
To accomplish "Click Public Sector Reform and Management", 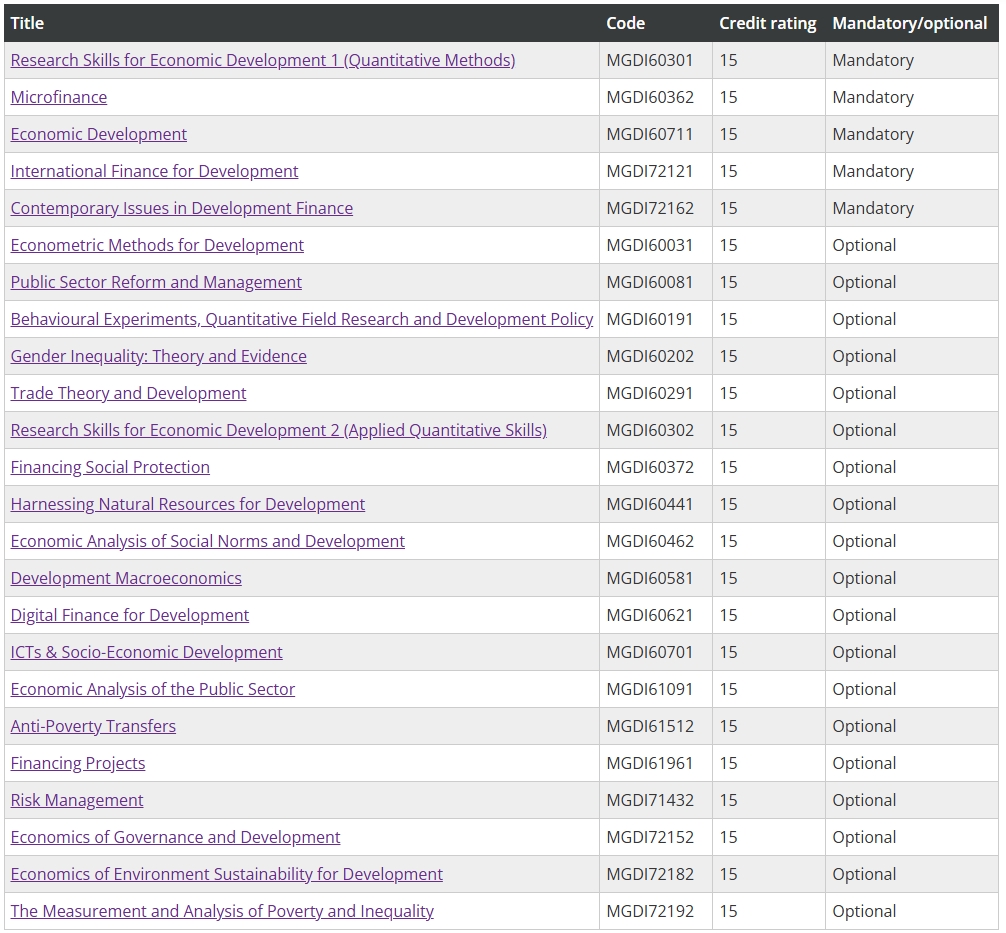I will pos(156,282).
